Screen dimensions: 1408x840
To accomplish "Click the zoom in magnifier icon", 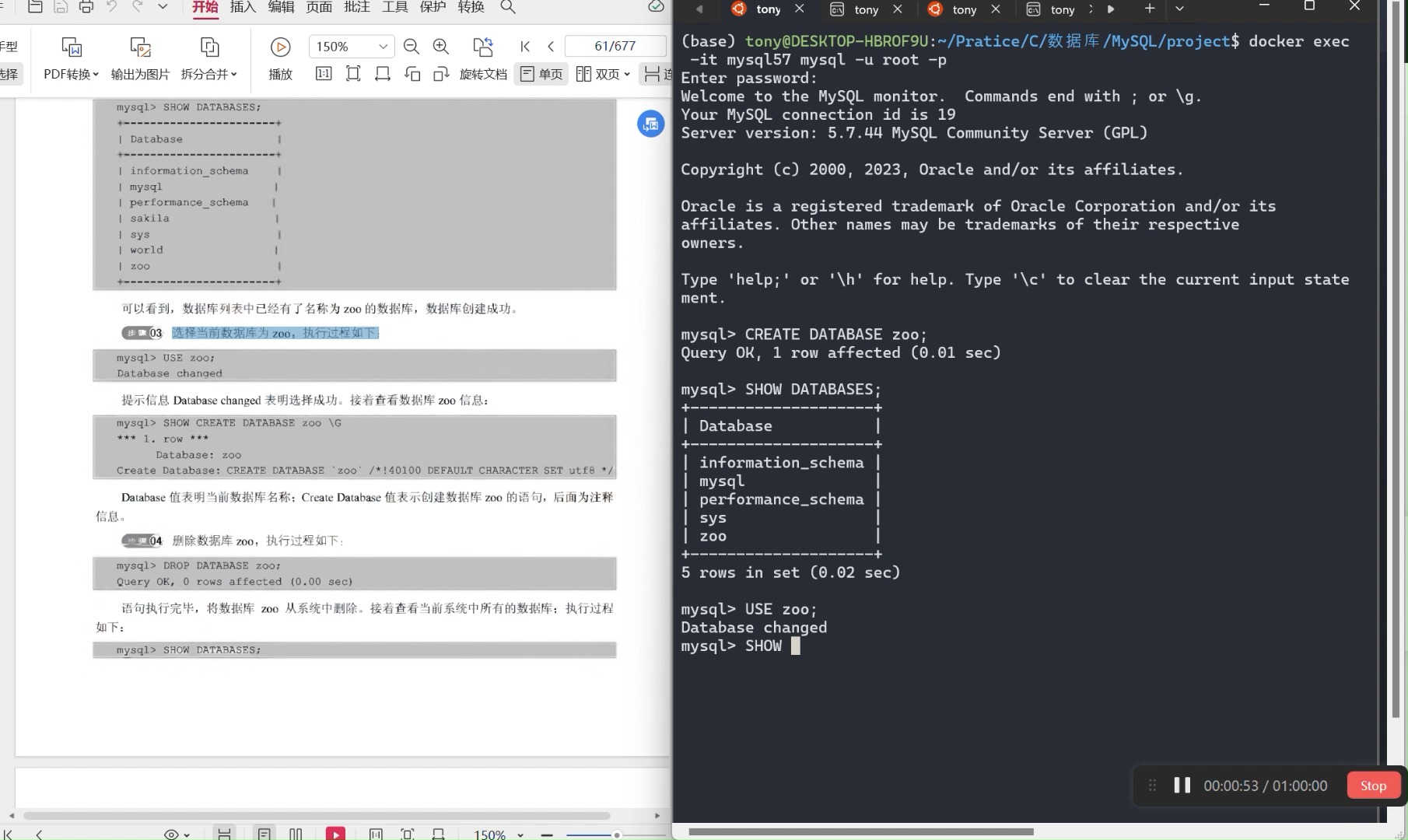I will pos(441,47).
